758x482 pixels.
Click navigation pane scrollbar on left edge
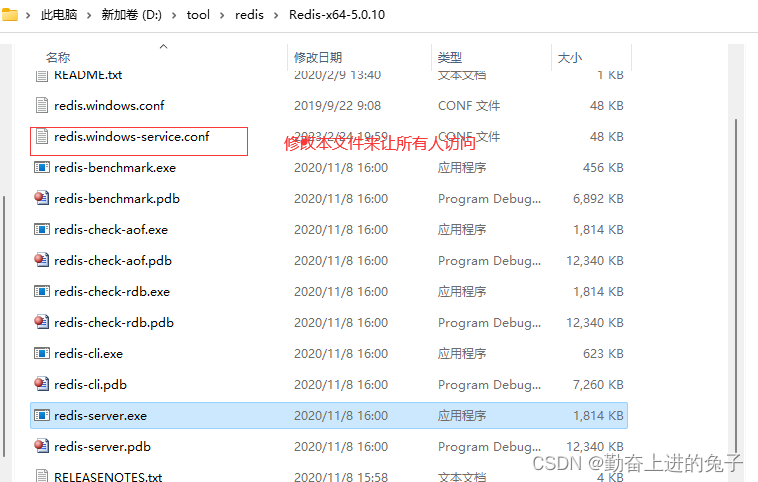click(4, 326)
